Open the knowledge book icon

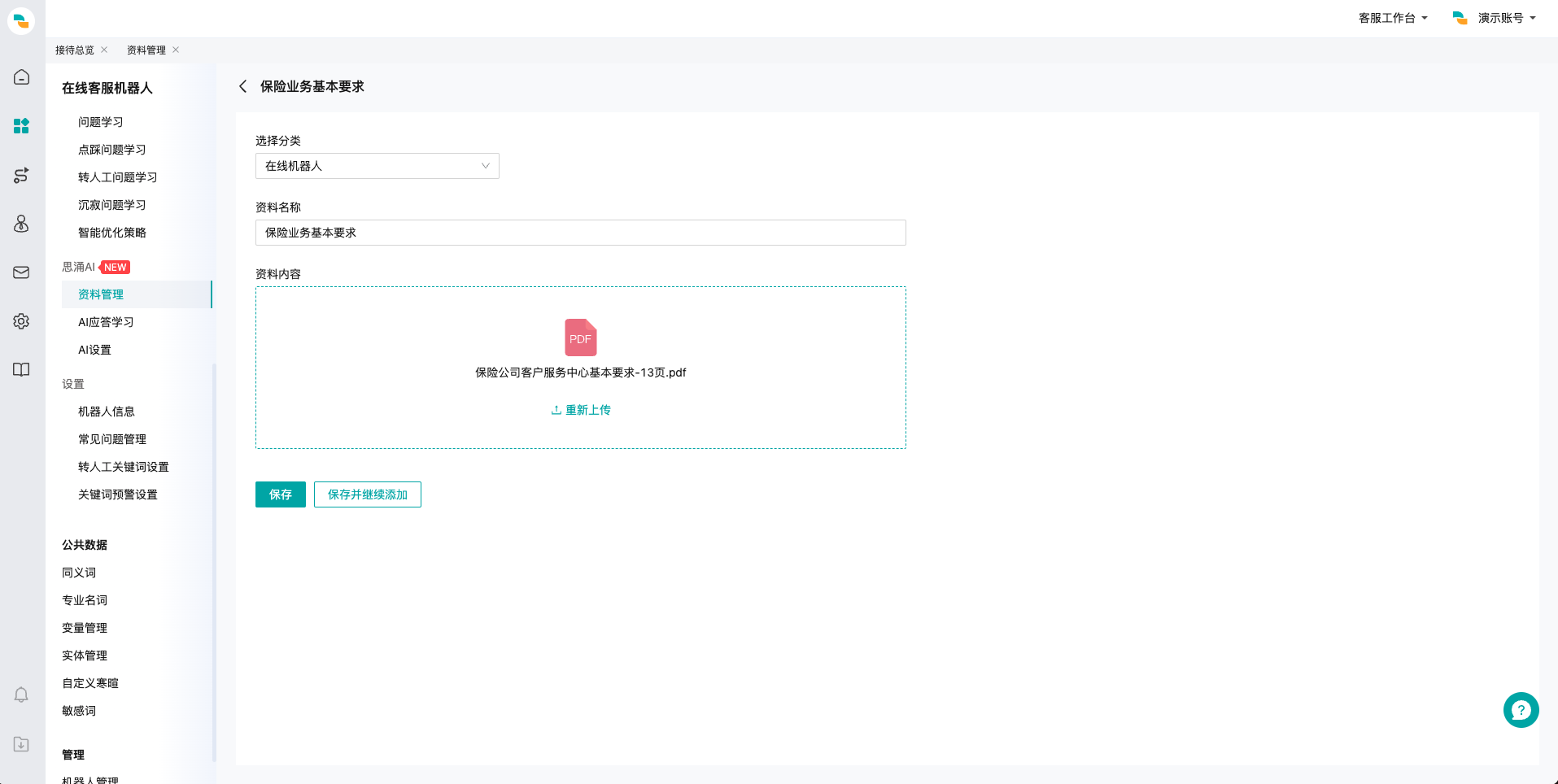coord(21,370)
